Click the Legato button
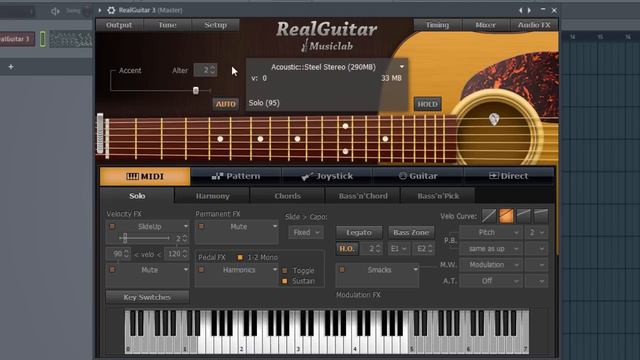Image resolution: width=640 pixels, height=360 pixels. 359,232
